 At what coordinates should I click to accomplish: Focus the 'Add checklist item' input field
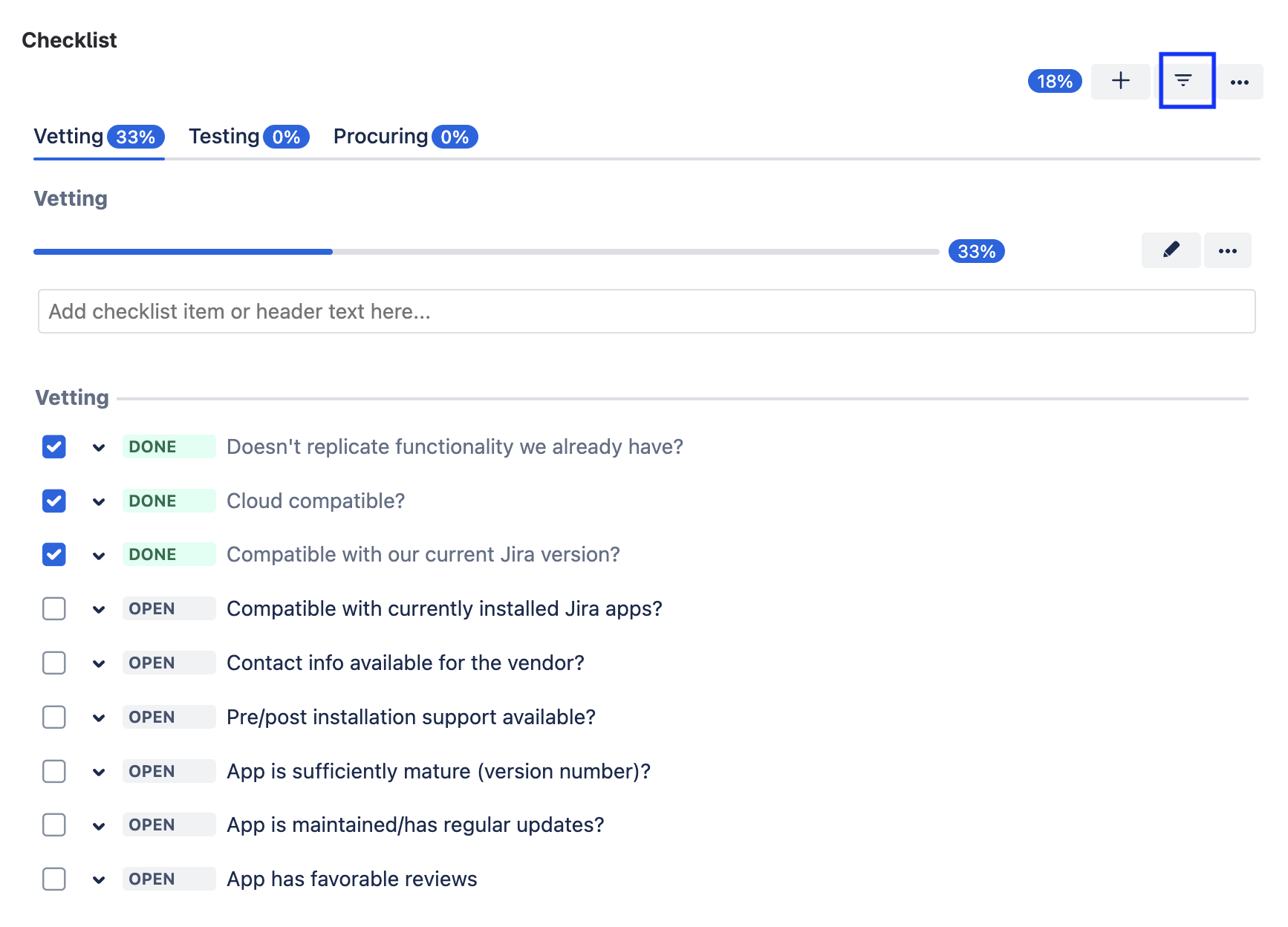[x=646, y=311]
